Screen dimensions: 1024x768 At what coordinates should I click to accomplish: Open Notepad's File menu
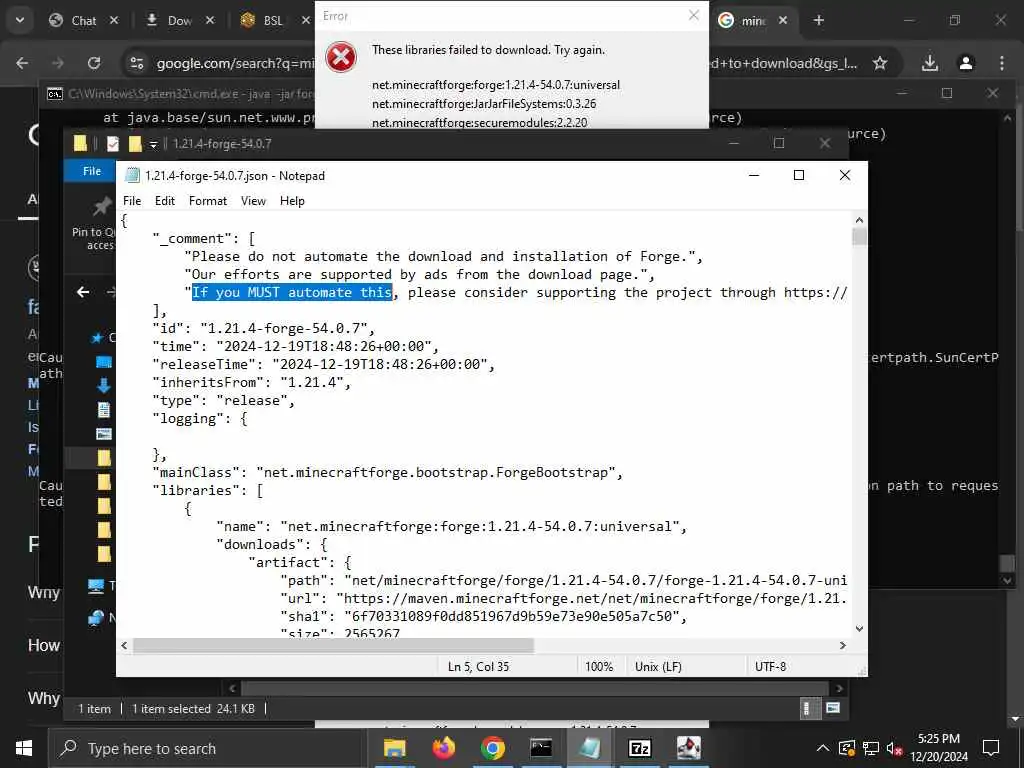[132, 201]
